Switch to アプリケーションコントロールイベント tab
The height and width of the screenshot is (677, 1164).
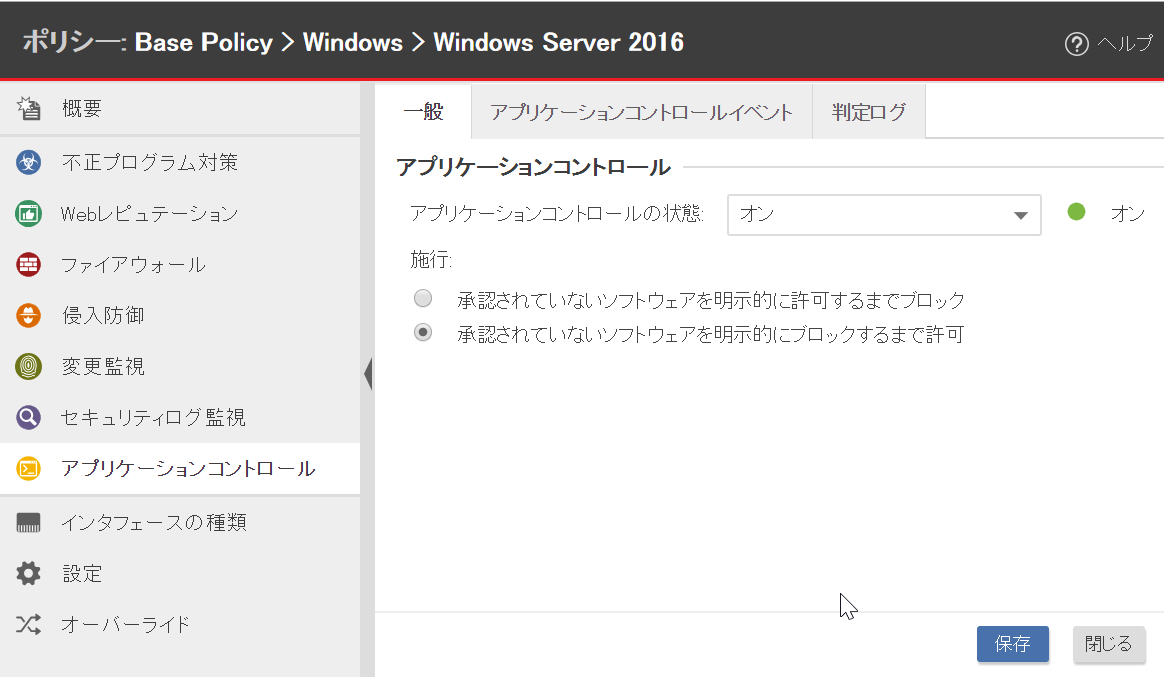click(x=641, y=112)
